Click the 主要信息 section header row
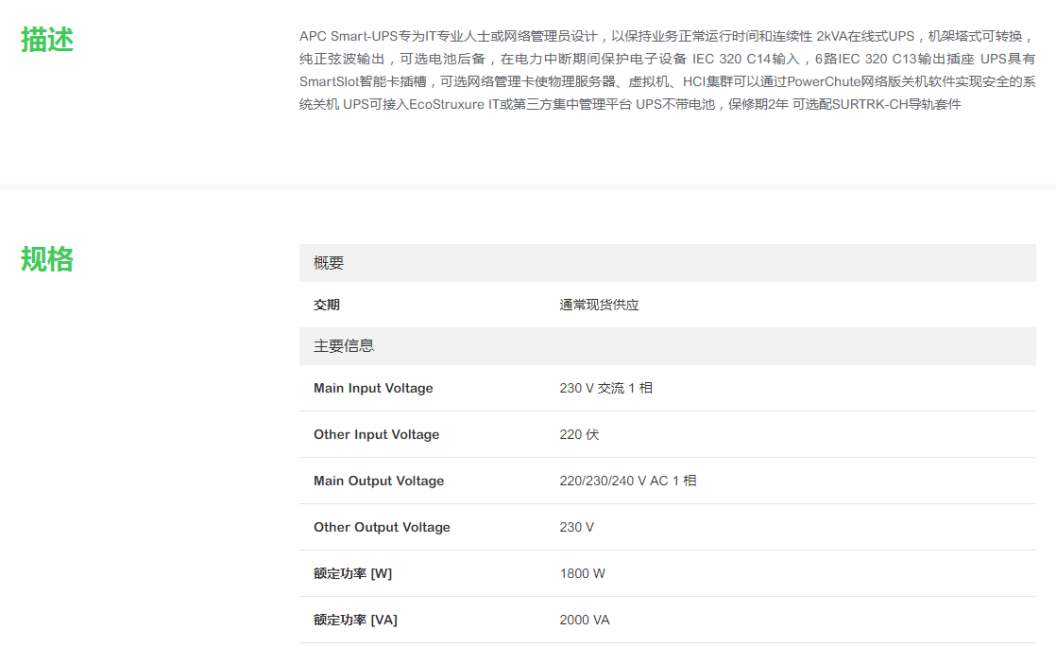This screenshot has height=648, width=1056. pos(667,346)
